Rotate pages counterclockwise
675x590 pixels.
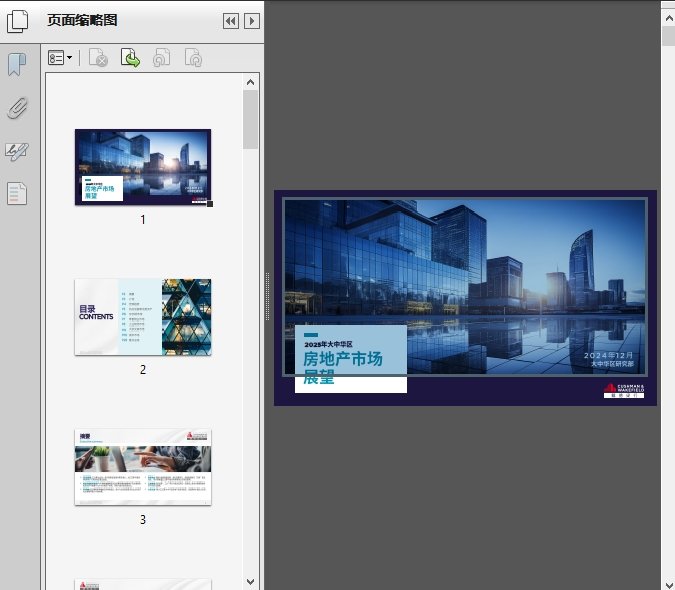(x=162, y=58)
